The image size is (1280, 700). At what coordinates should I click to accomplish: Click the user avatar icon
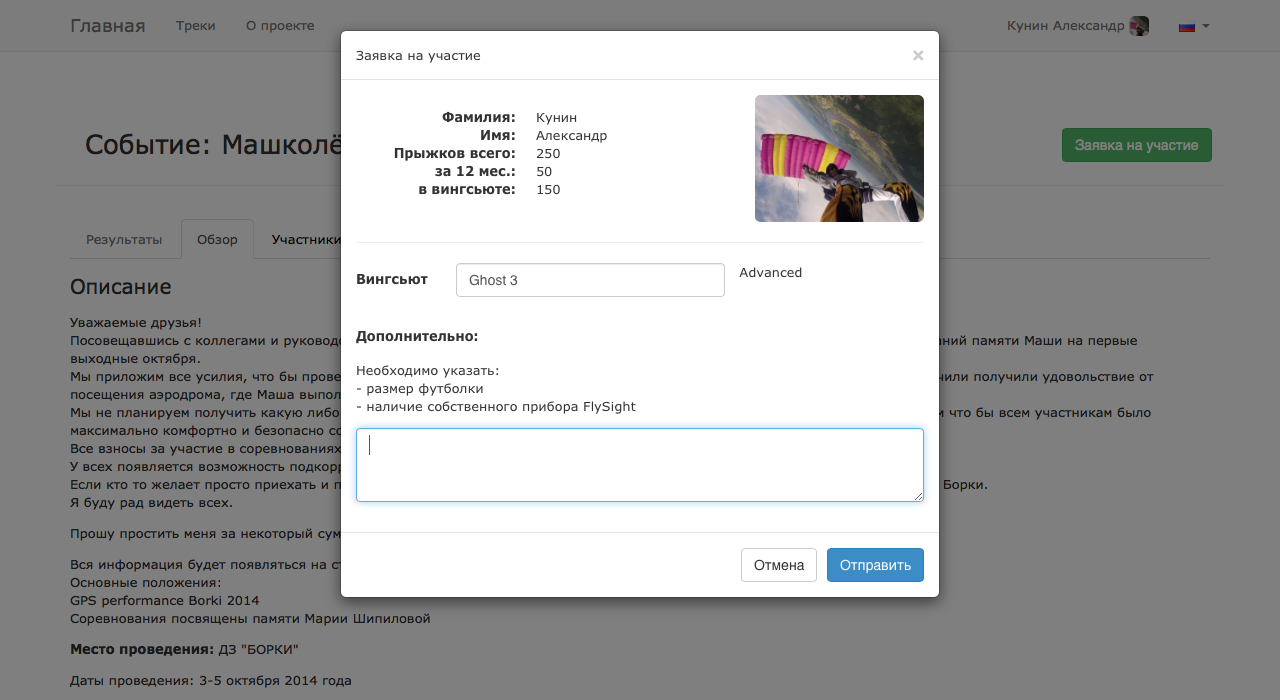[1139, 26]
